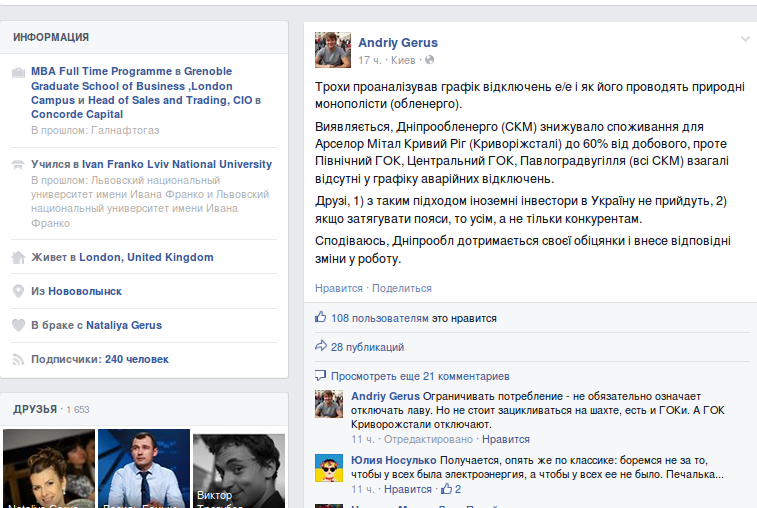Open Andriy Gerus name in comment

[385, 396]
